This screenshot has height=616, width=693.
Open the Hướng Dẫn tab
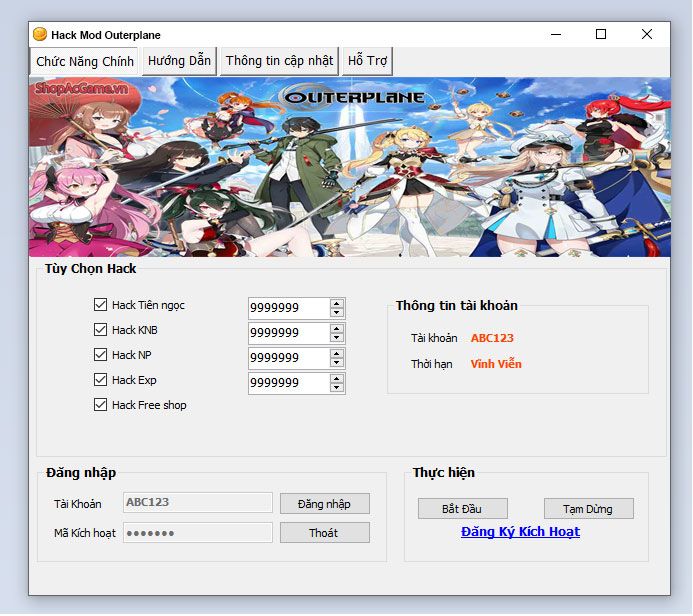click(x=179, y=61)
